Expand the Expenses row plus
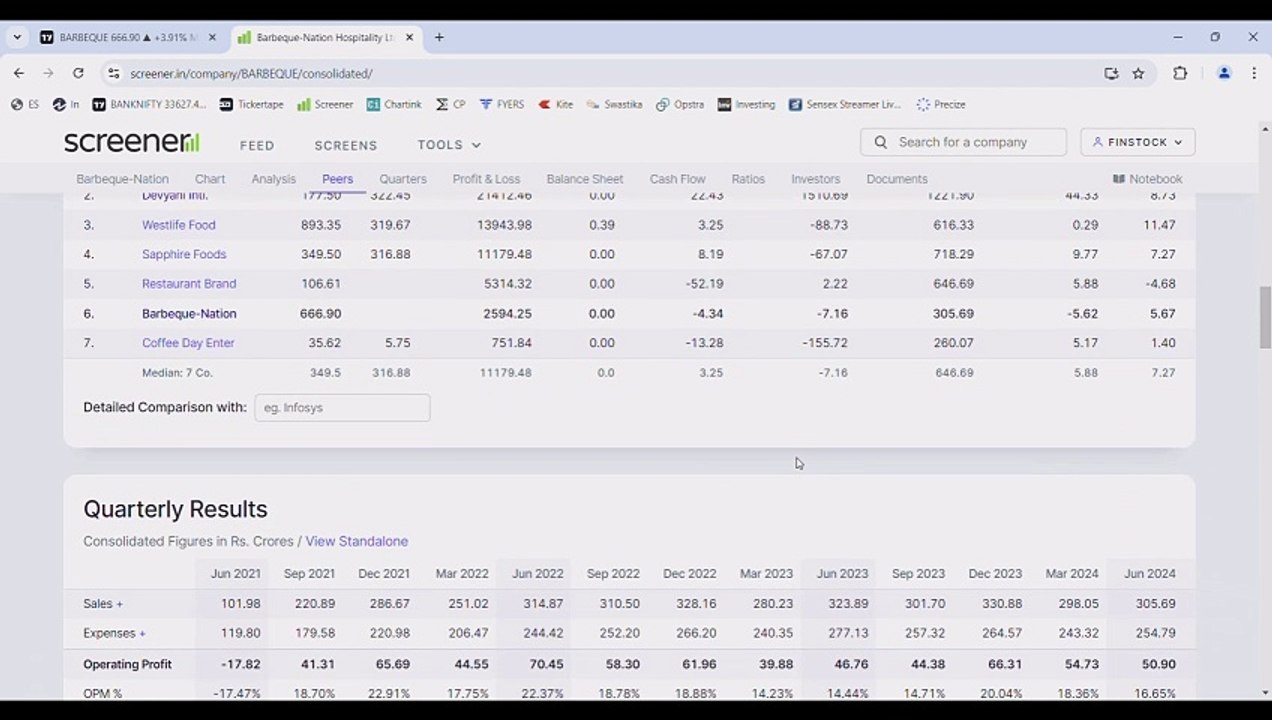 click(x=142, y=633)
